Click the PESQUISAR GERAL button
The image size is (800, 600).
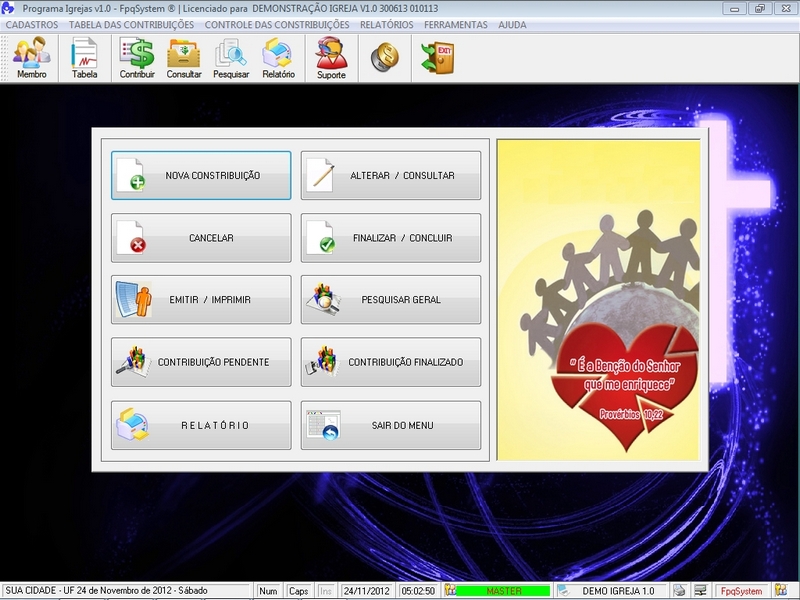click(x=391, y=299)
